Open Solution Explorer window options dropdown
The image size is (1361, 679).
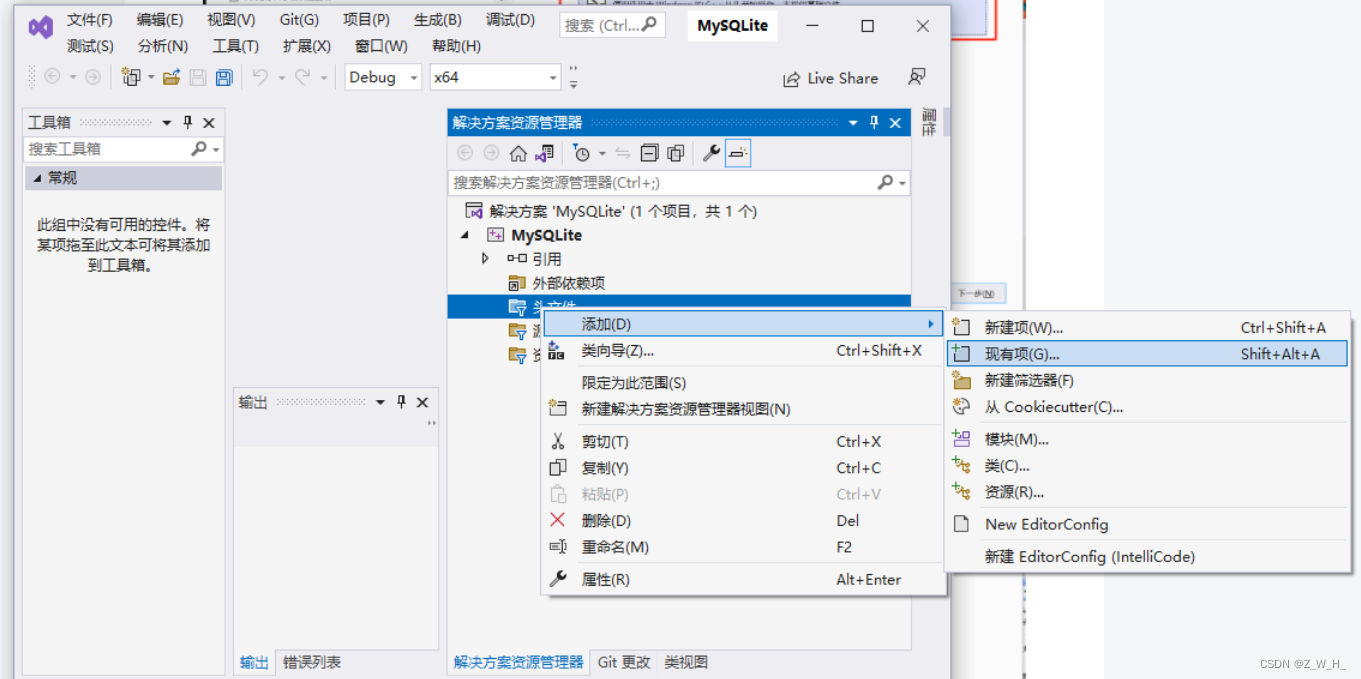pos(853,122)
